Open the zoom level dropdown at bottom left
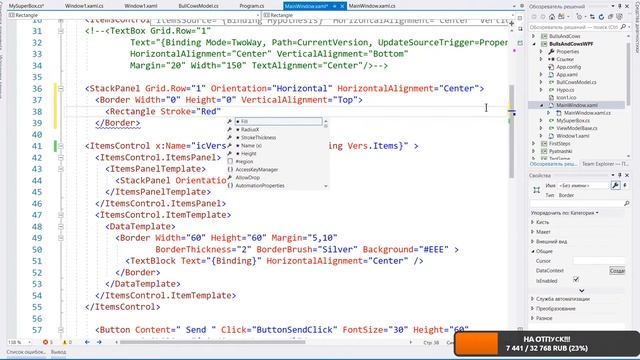This screenshot has height=360, width=640. [x=29, y=342]
